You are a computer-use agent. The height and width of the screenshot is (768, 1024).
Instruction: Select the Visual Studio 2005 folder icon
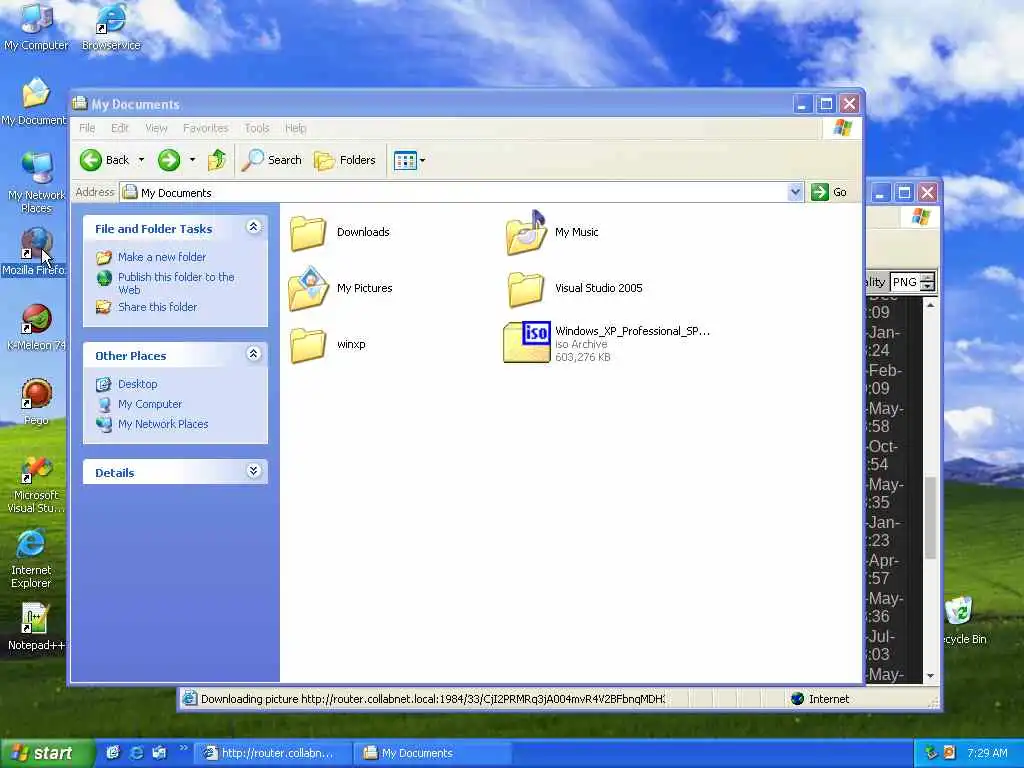coord(526,289)
